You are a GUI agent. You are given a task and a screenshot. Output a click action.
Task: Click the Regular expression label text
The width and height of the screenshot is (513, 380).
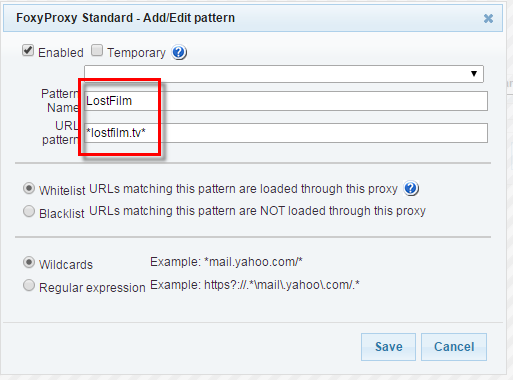(x=92, y=287)
